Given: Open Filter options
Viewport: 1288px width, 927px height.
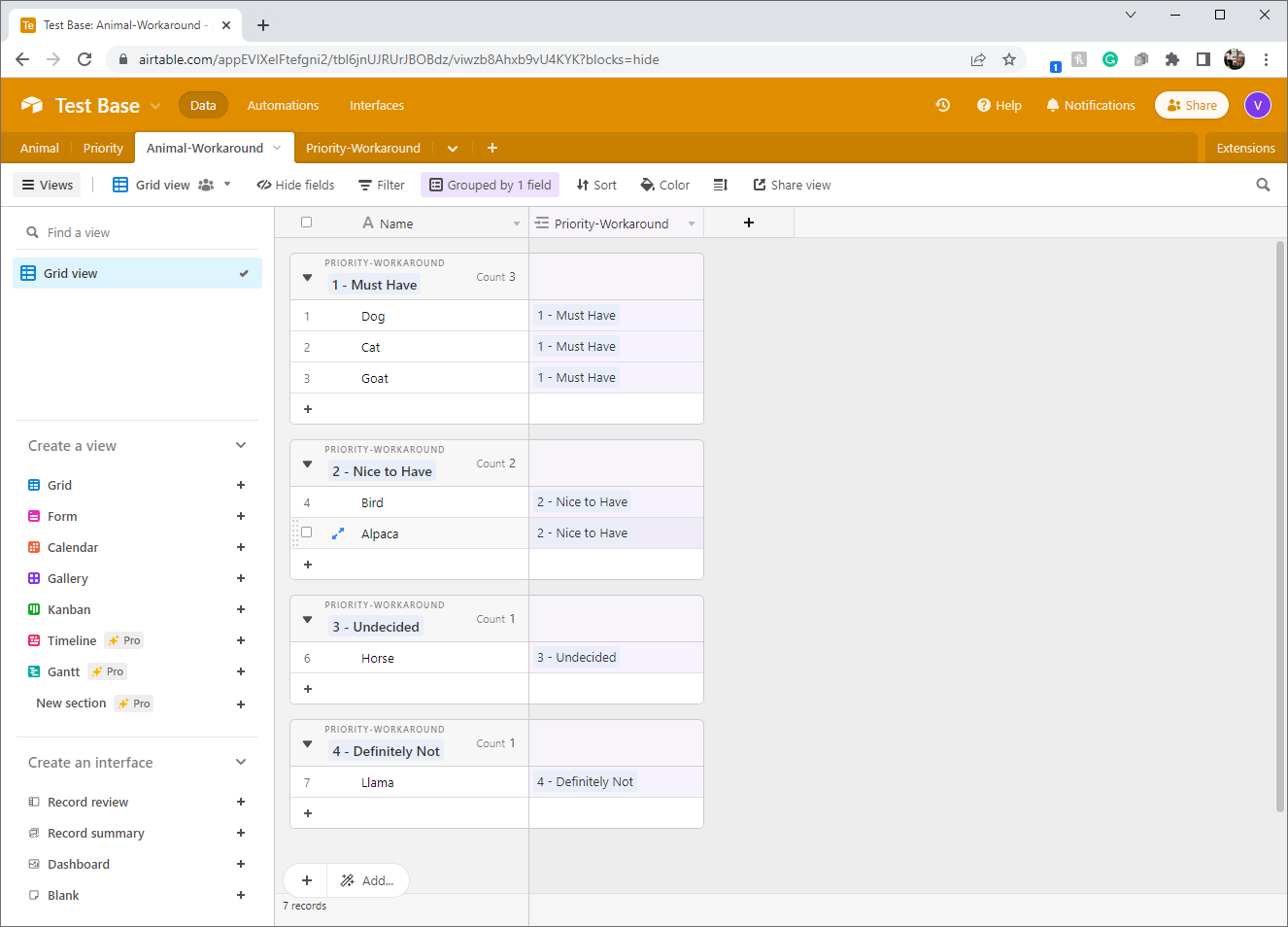Looking at the screenshot, I should pos(382,185).
